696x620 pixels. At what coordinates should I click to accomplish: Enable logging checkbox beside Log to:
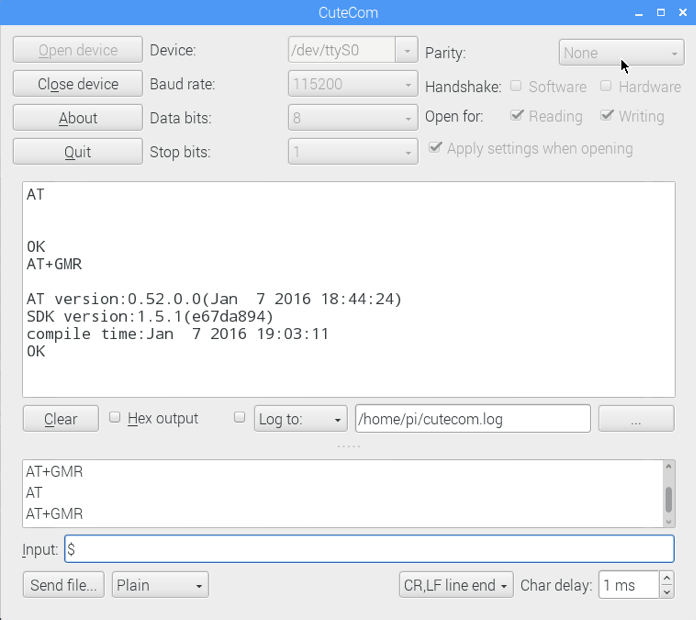pos(239,417)
